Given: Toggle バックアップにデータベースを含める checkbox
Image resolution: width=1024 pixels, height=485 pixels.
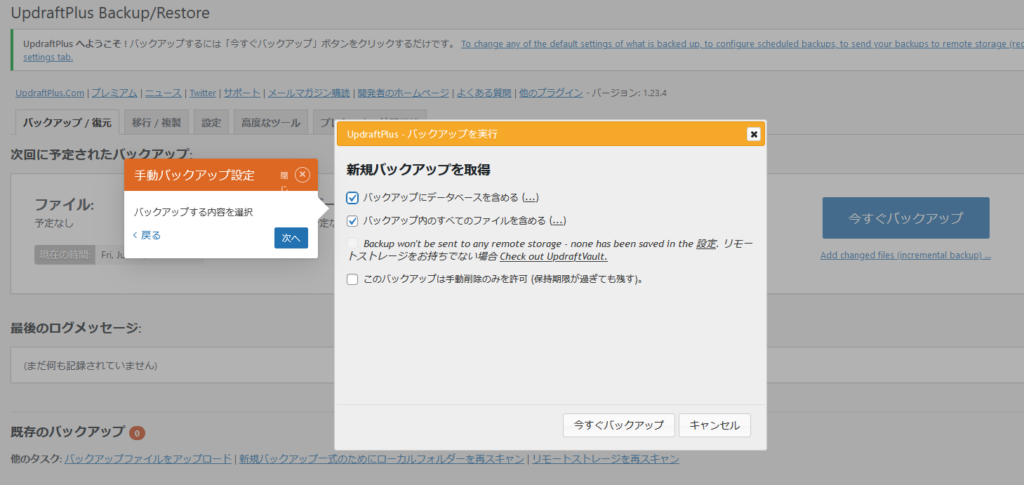Looking at the screenshot, I should tap(352, 198).
